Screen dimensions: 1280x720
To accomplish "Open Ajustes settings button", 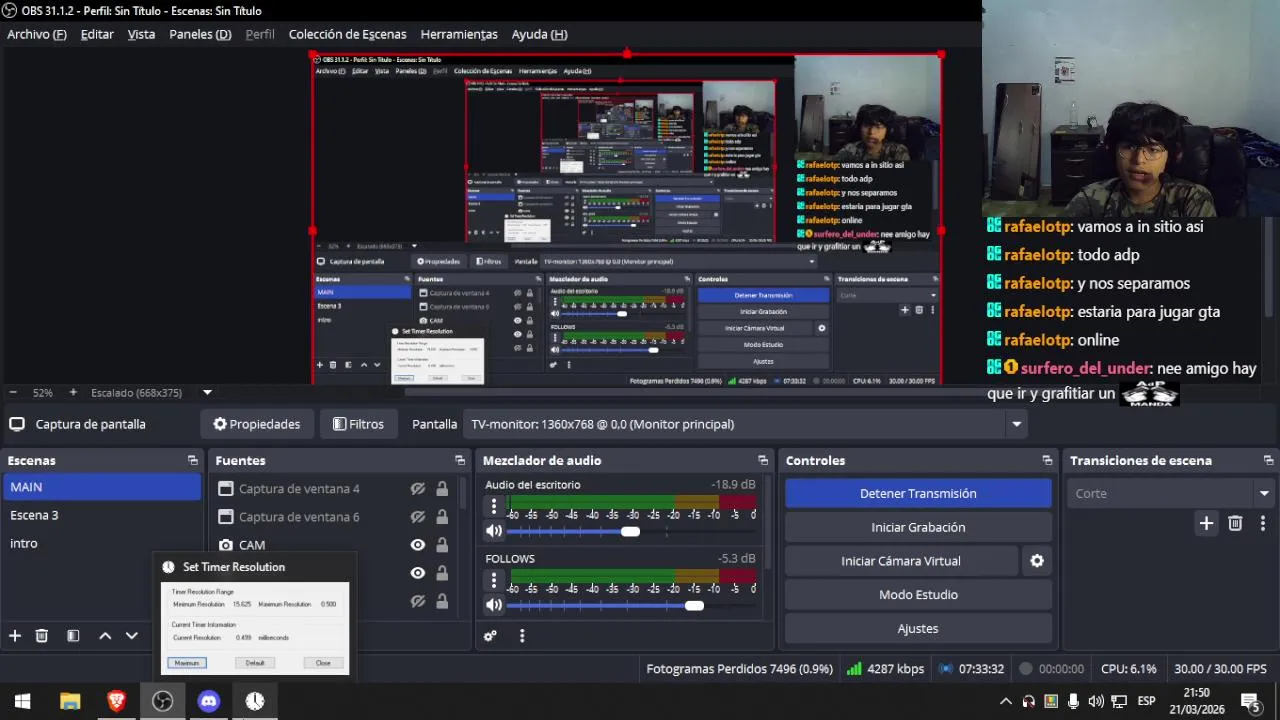I will click(x=918, y=629).
